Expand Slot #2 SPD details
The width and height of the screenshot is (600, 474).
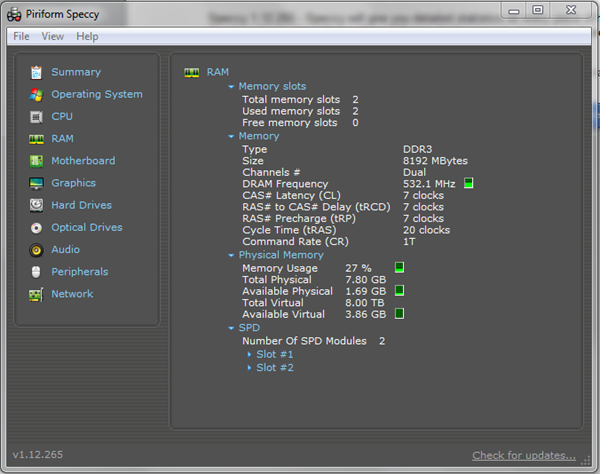tap(274, 368)
